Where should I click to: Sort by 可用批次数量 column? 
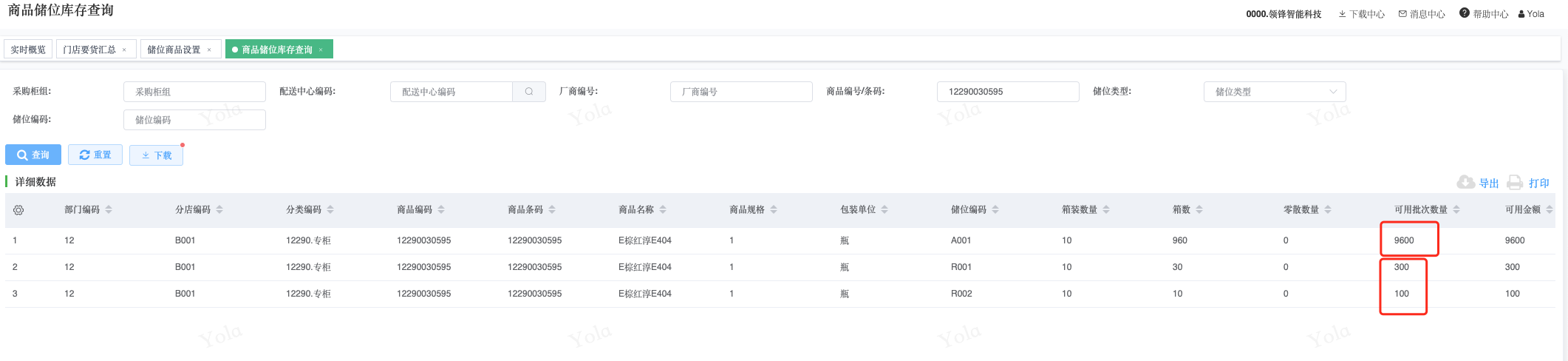(x=1456, y=210)
